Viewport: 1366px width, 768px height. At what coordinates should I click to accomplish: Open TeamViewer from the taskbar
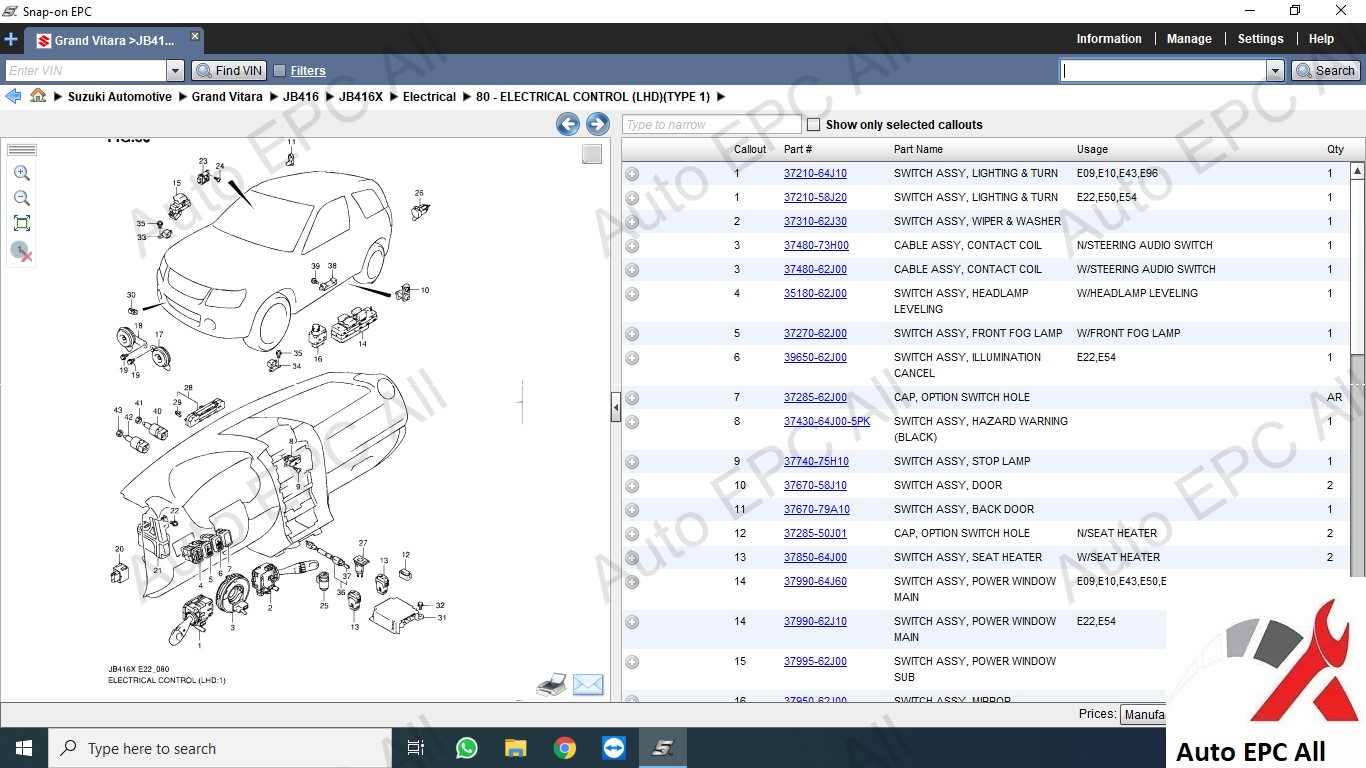613,748
